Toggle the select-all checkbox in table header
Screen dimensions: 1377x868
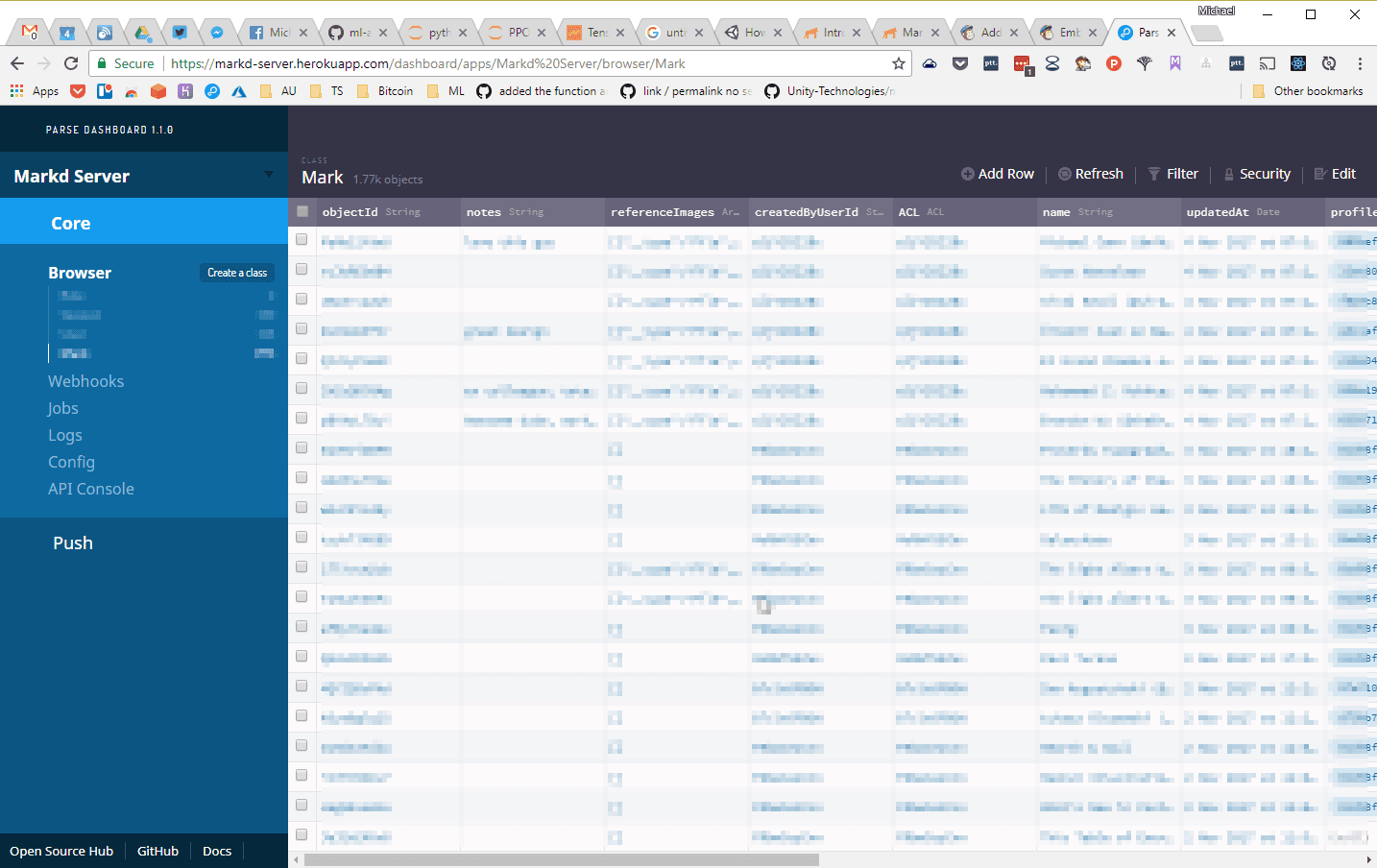(x=302, y=211)
